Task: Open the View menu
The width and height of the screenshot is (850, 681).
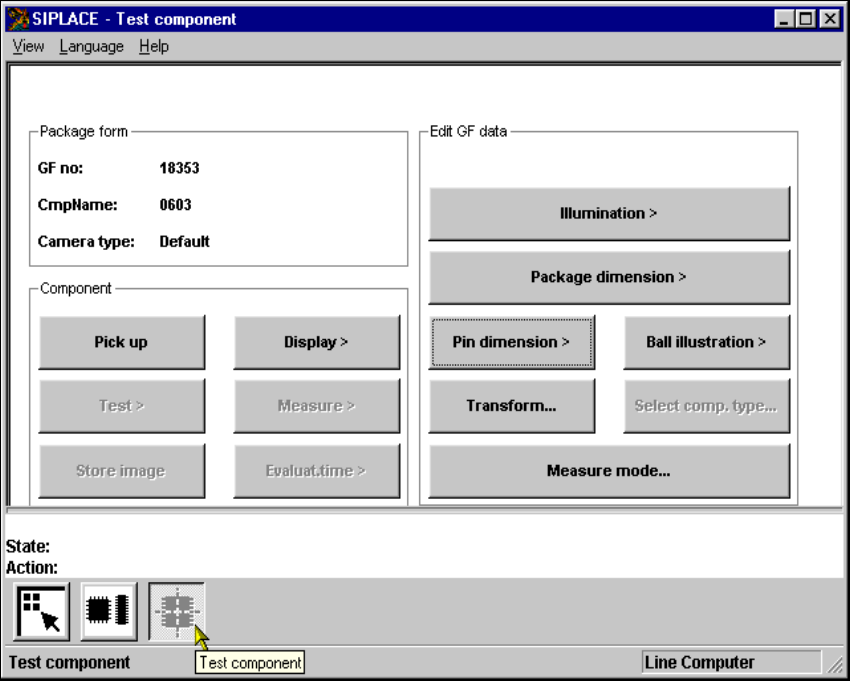Action: point(28,47)
